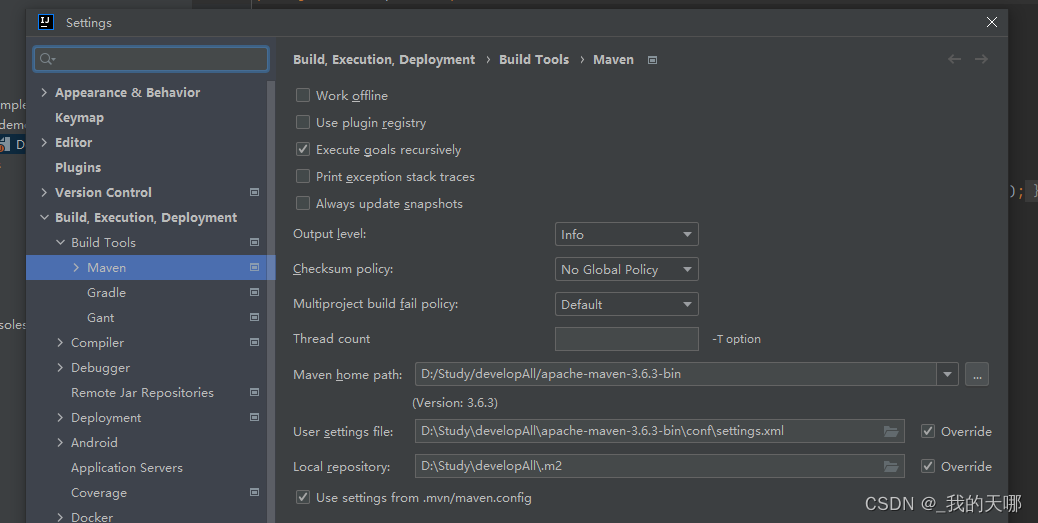
Task: Select Keymap in settings tree
Action: point(79,118)
